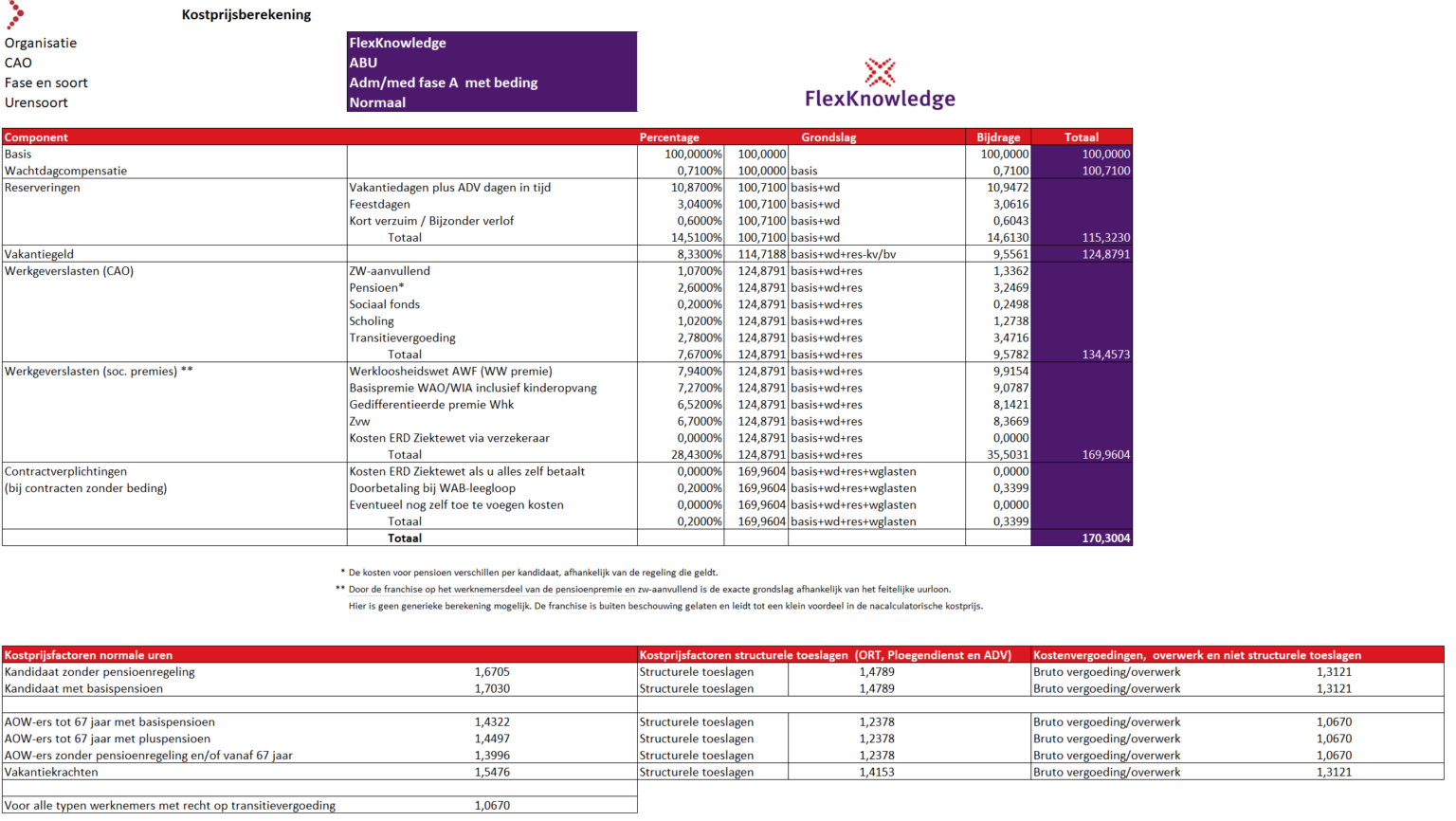The height and width of the screenshot is (821, 1456).
Task: Select the Kostprijsberekening title cell
Action: [x=246, y=15]
